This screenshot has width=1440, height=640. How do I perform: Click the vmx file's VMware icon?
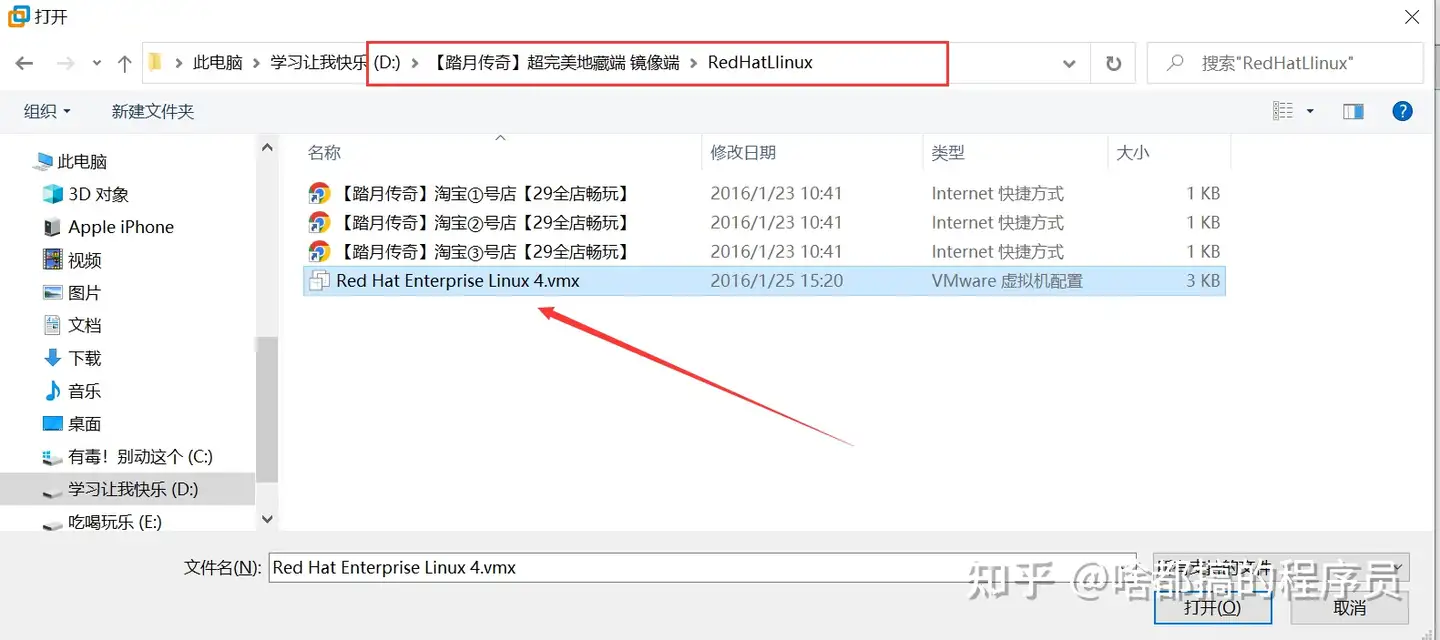[x=319, y=281]
